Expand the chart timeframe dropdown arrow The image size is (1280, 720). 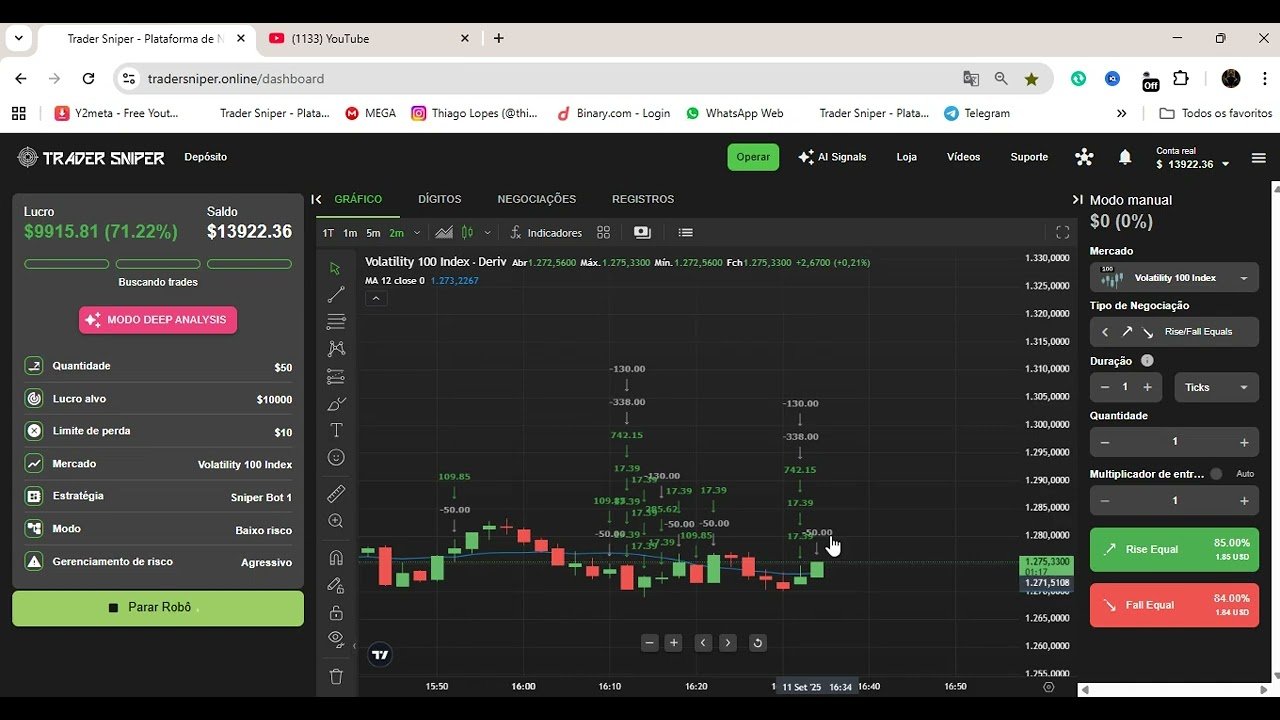[416, 233]
